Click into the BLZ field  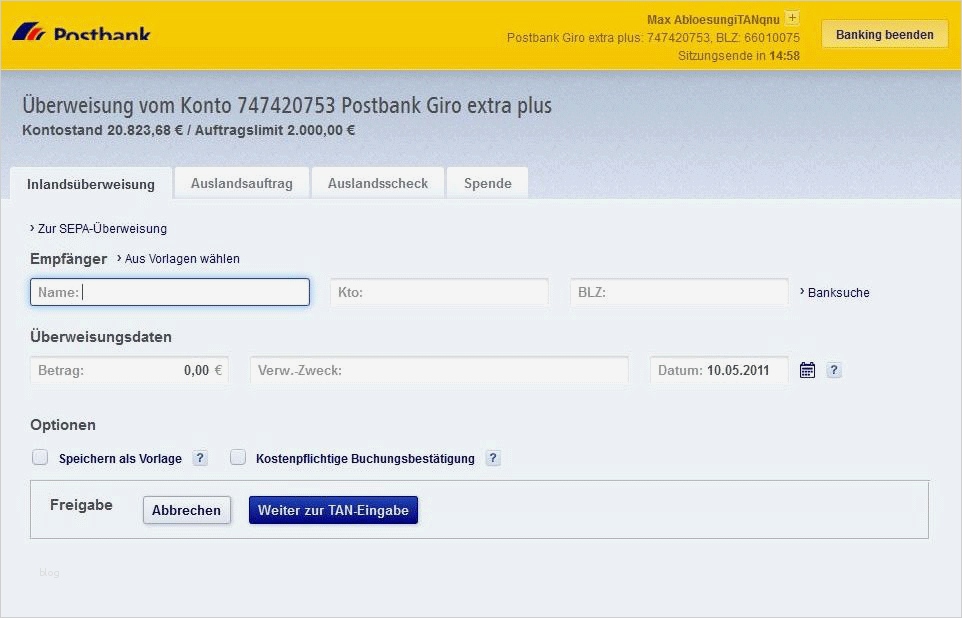pyautogui.click(x=679, y=292)
